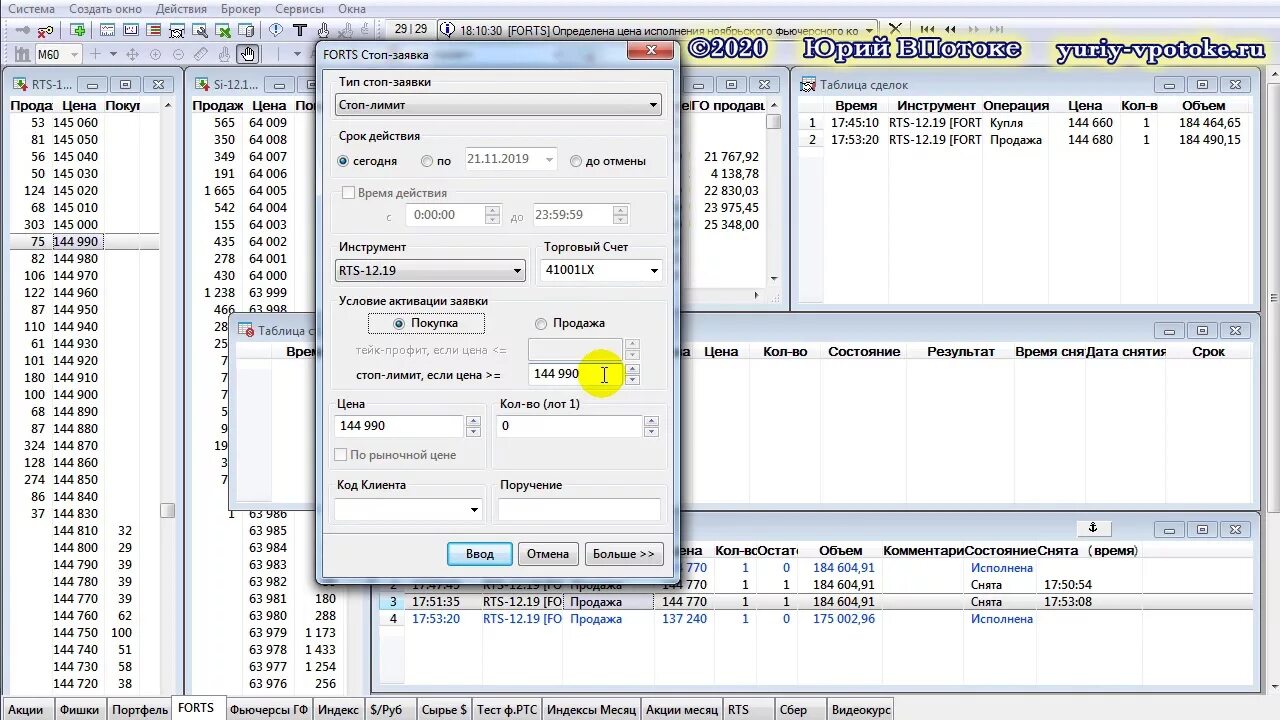Screen dimensions: 1280x720
Task: Open the Торговый Счет 41001LX dropdown
Action: [602, 270]
